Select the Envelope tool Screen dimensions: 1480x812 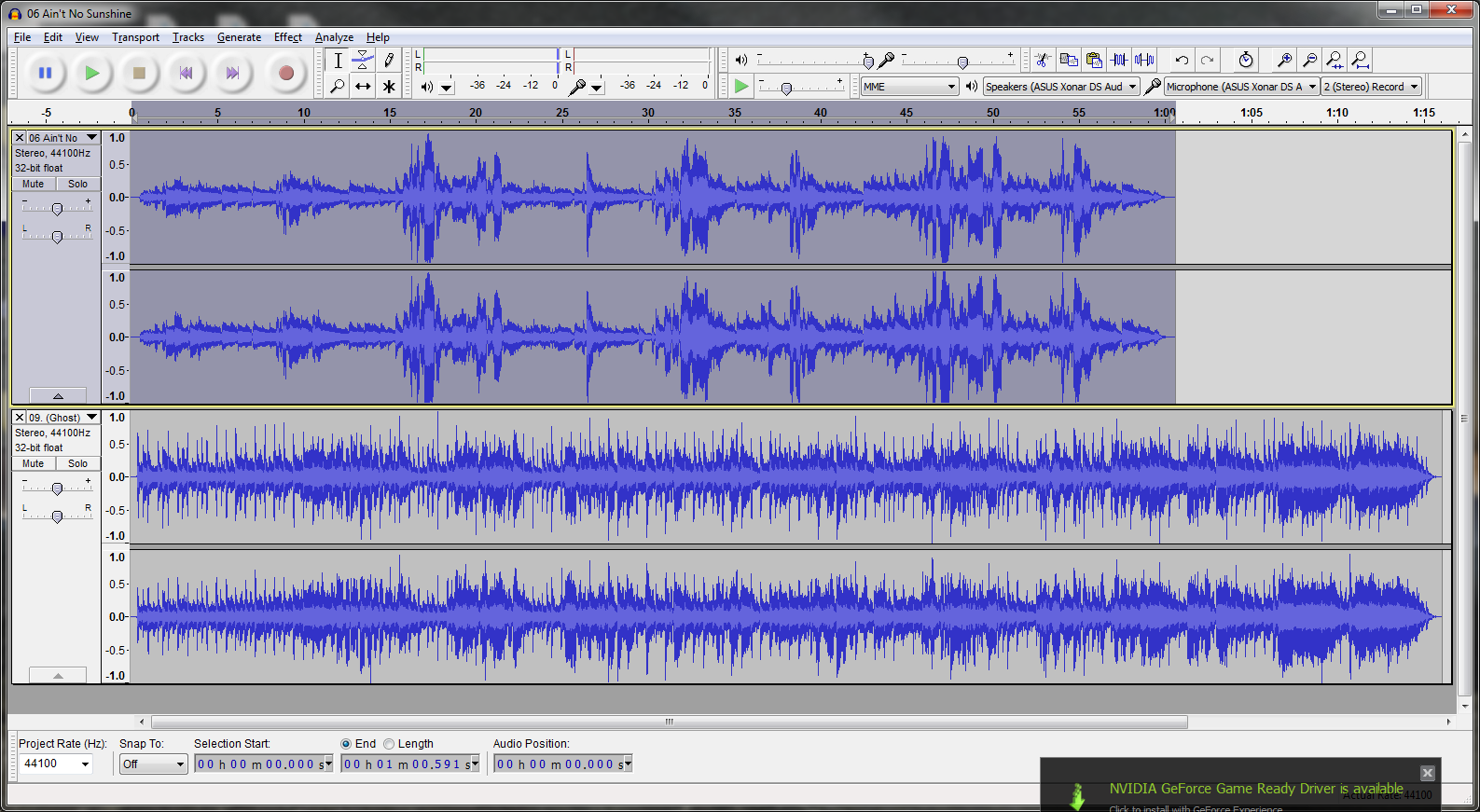[363, 61]
